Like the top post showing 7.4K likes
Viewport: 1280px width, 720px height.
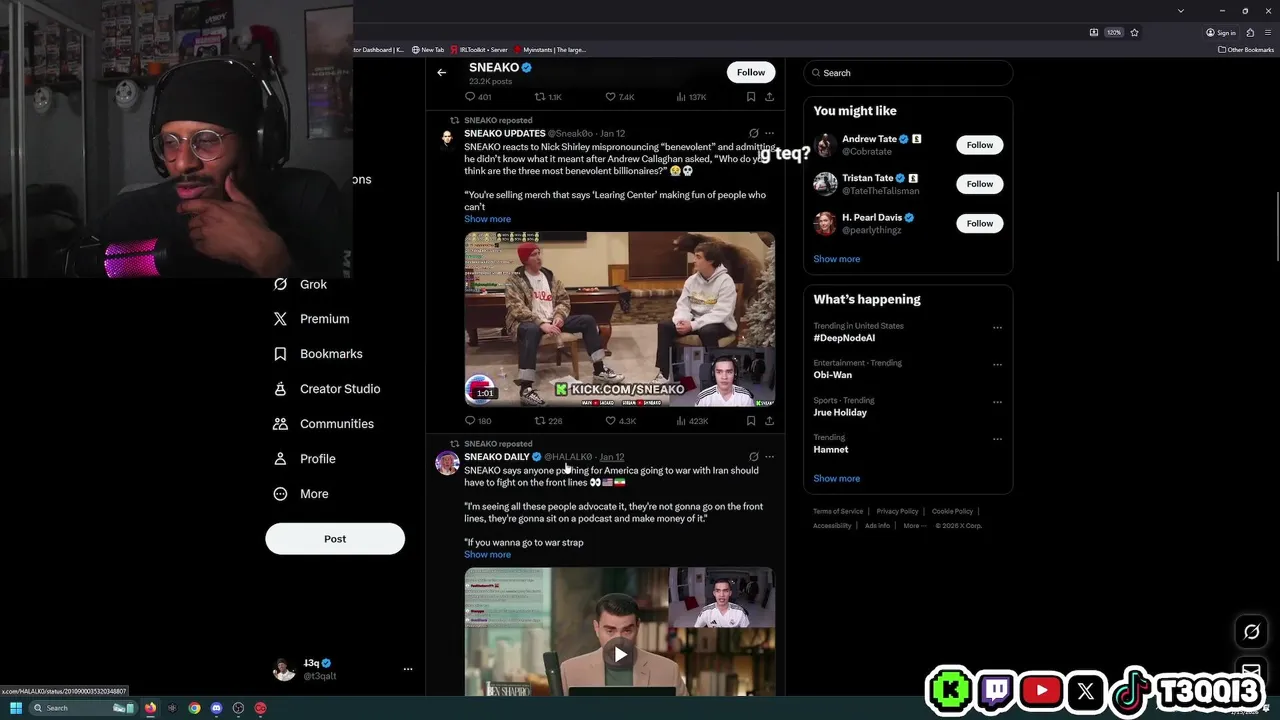point(620,97)
